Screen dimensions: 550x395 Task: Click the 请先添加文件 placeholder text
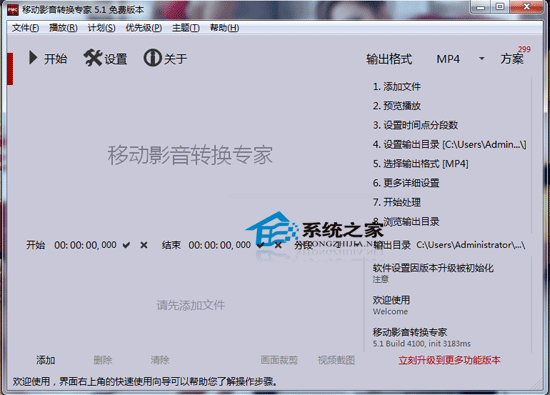click(191, 305)
